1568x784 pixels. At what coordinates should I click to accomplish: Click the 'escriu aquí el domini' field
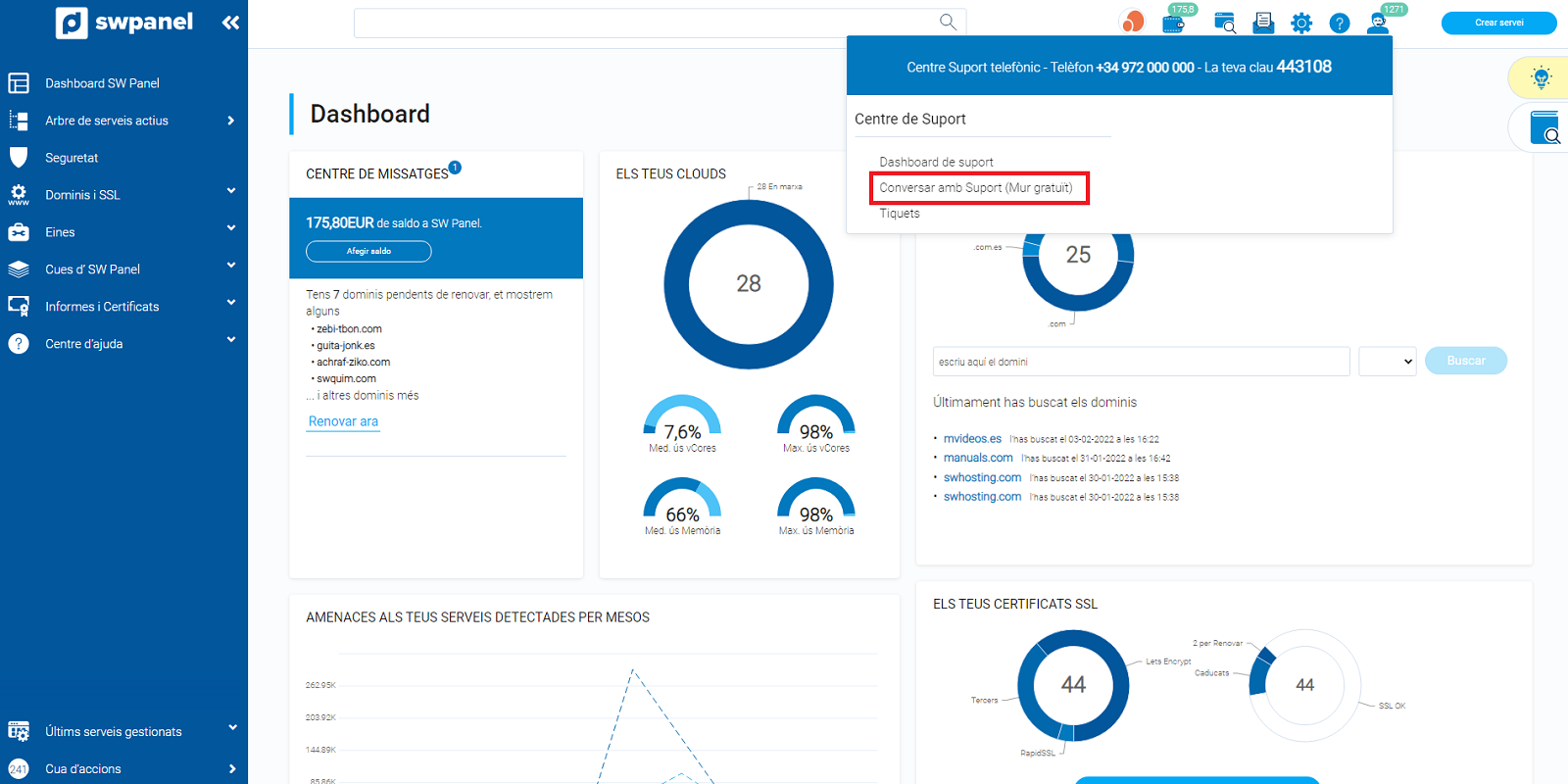1142,362
